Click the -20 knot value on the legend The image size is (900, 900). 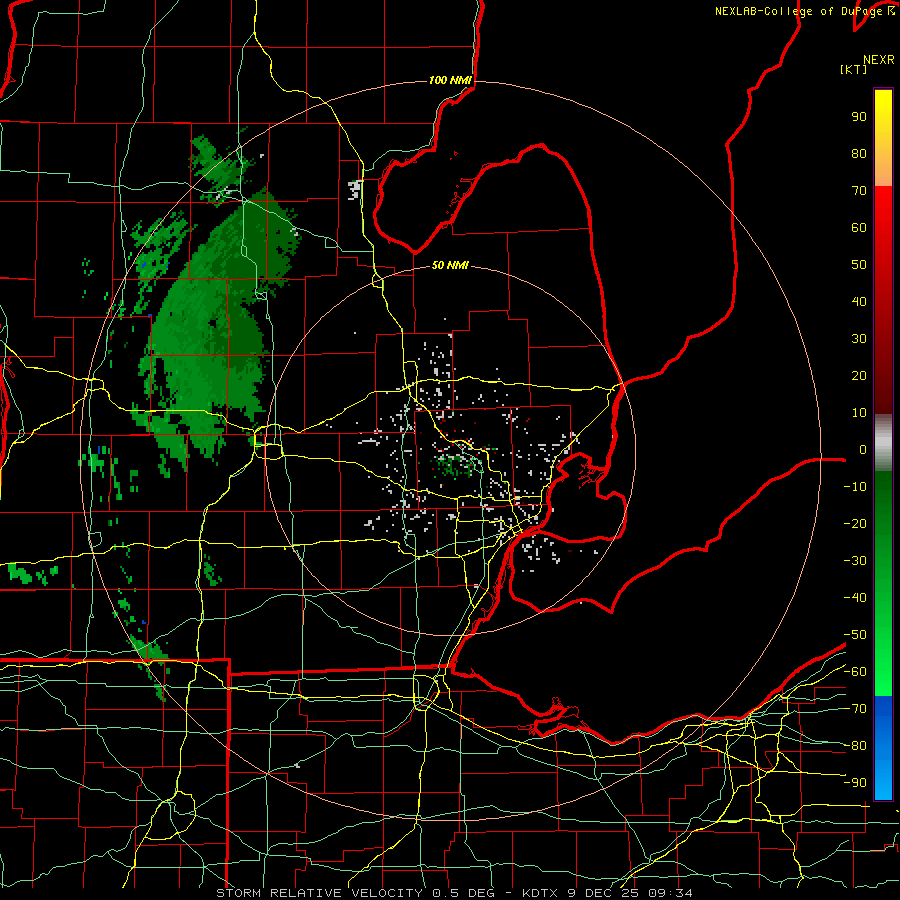855,524
